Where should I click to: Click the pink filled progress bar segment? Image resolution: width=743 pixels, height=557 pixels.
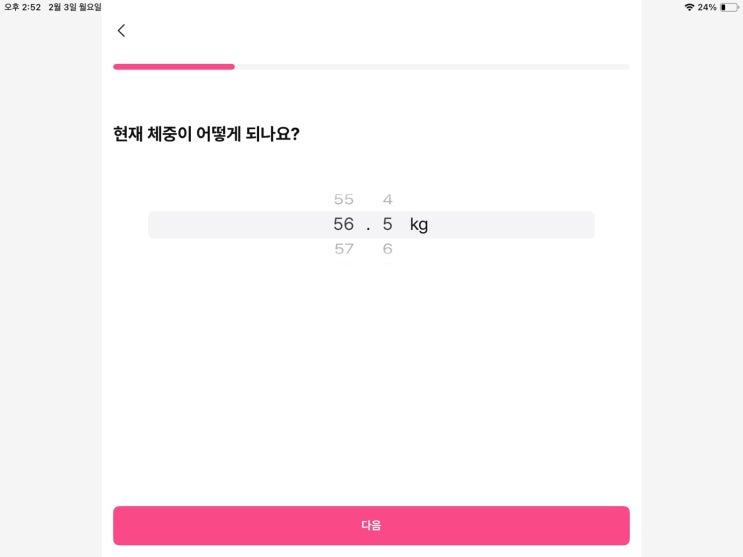click(174, 67)
